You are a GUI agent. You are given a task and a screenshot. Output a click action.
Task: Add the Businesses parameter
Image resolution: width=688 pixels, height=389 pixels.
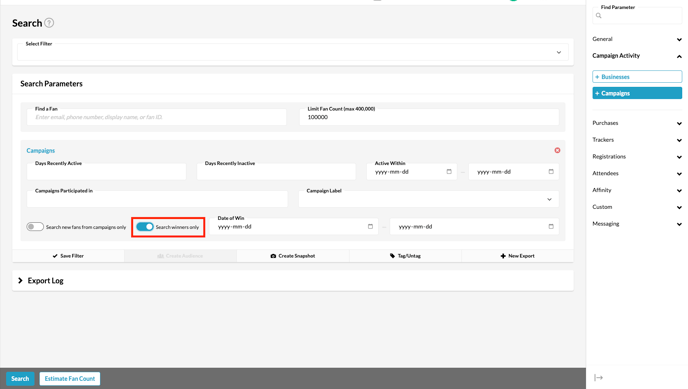point(637,77)
